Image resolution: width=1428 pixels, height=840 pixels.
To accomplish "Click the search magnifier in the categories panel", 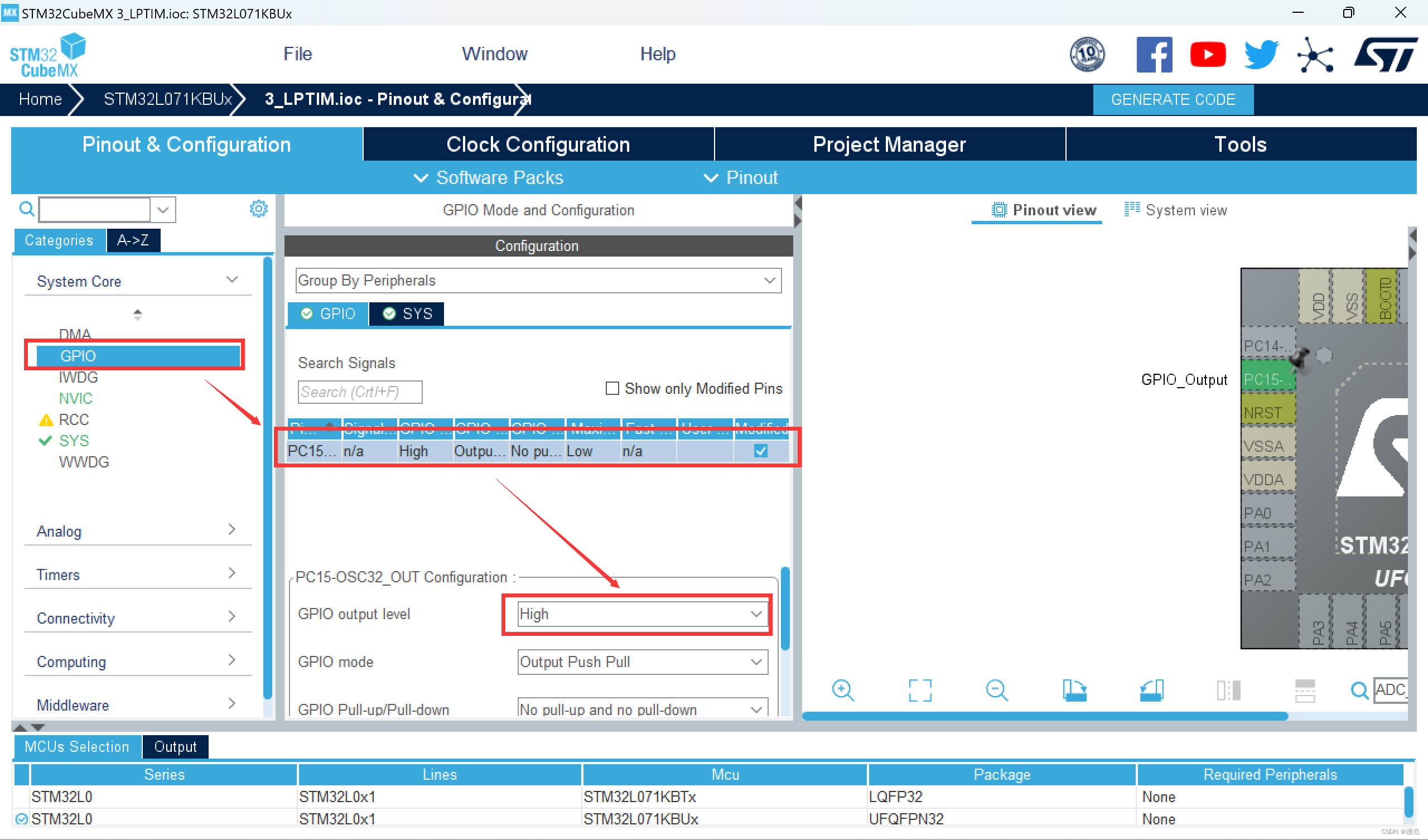I will tap(26, 209).
